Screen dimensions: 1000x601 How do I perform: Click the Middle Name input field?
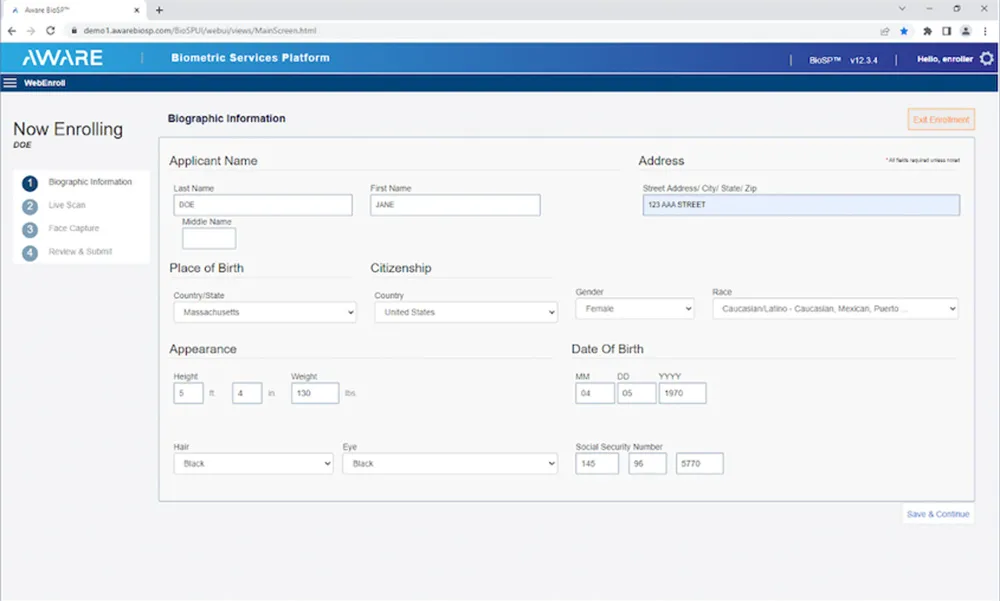click(209, 239)
